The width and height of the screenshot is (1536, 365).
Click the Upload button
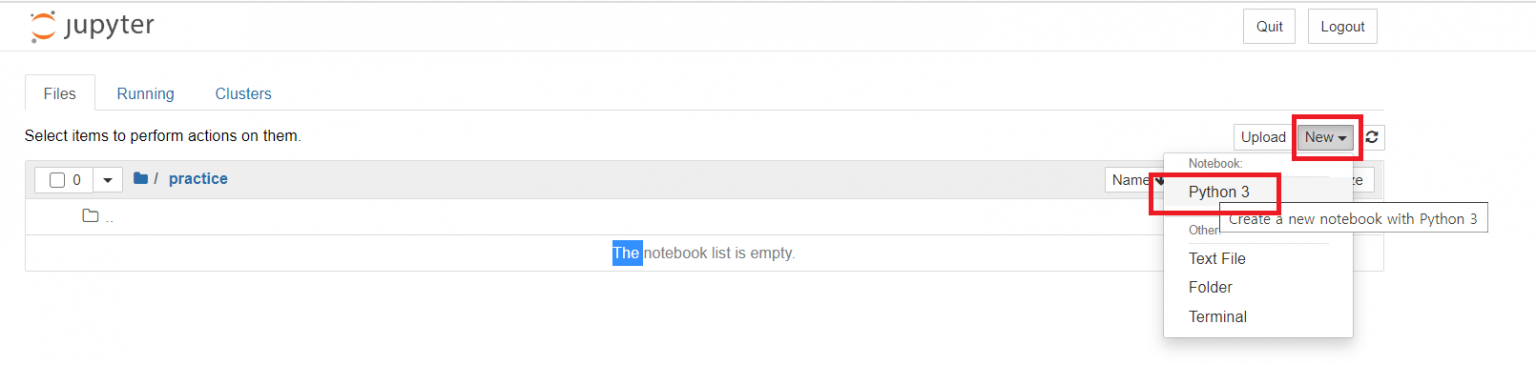click(1263, 137)
